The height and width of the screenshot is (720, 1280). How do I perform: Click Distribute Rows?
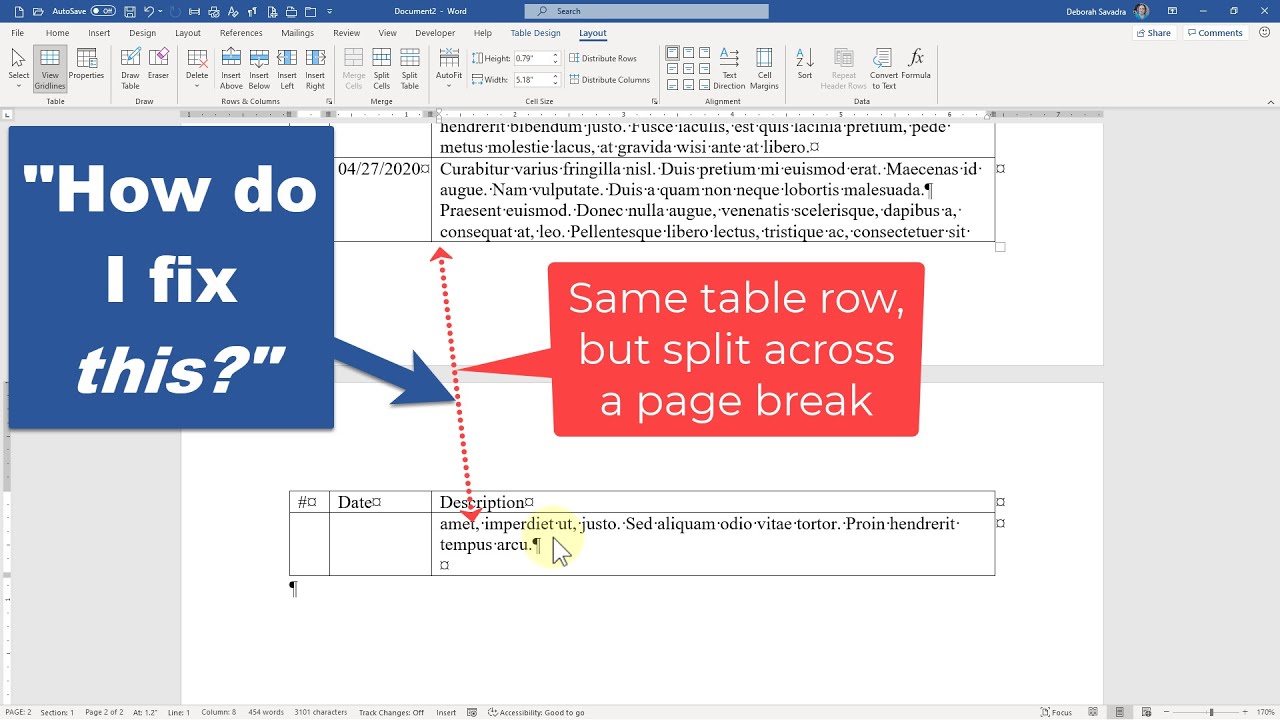coord(604,59)
